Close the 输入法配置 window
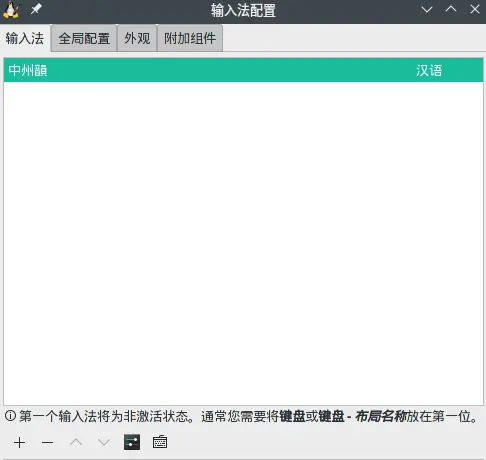The width and height of the screenshot is (486, 460). pos(475,9)
